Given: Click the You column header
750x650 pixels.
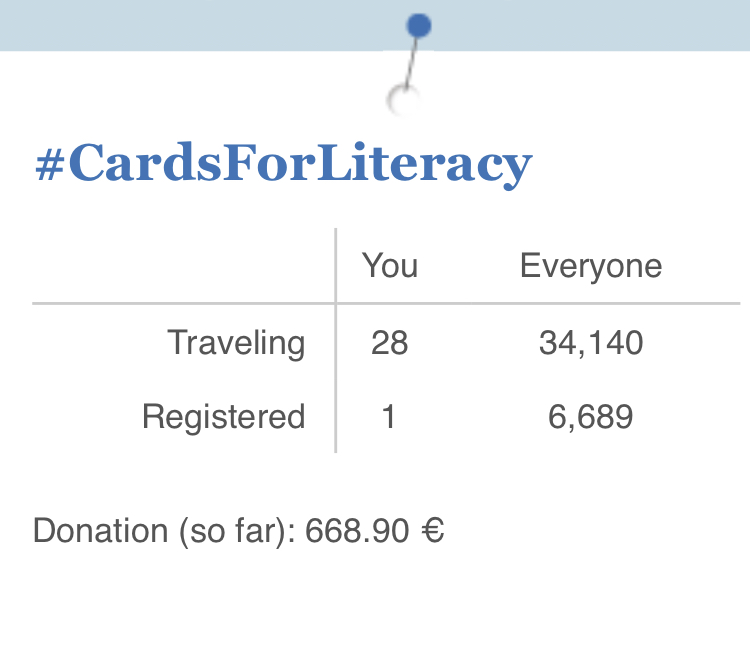Looking at the screenshot, I should click(x=390, y=265).
